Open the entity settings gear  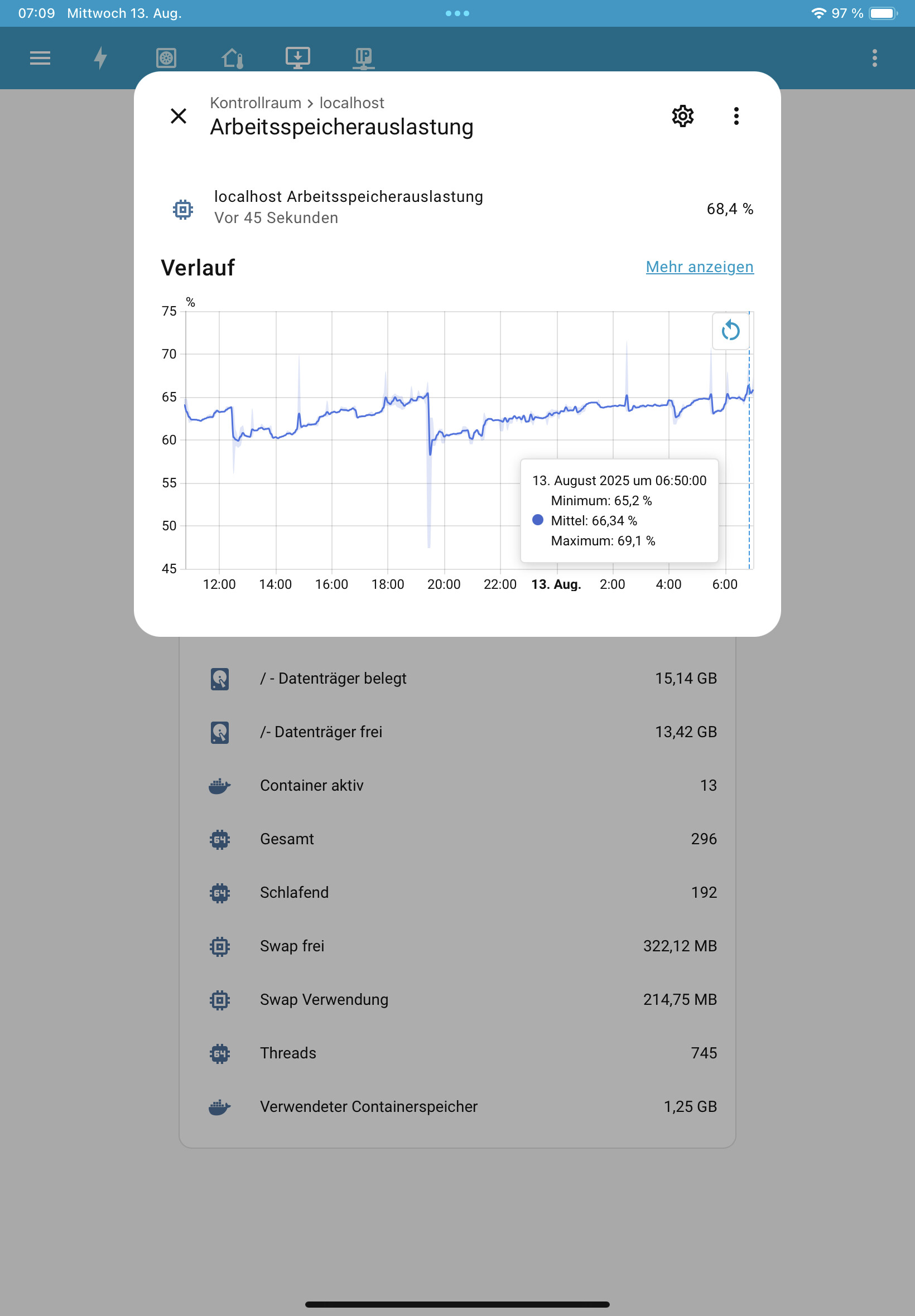(682, 117)
